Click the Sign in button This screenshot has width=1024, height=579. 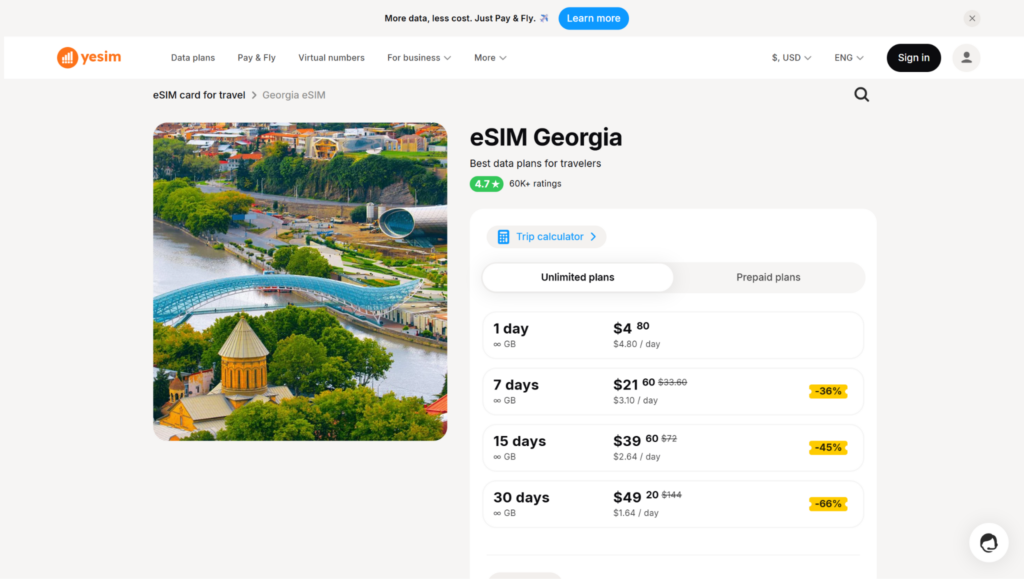click(x=913, y=57)
